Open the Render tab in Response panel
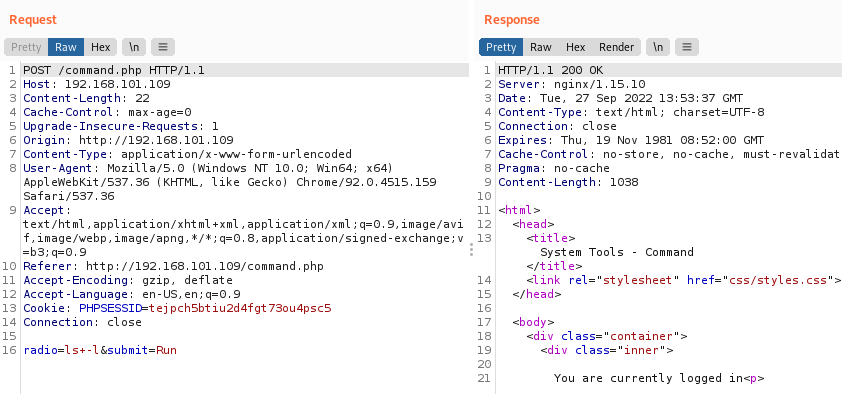The width and height of the screenshot is (842, 394). tap(616, 47)
